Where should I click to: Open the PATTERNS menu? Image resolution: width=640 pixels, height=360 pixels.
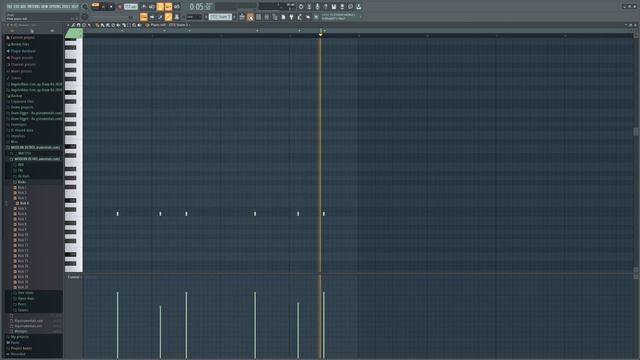tap(34, 7)
